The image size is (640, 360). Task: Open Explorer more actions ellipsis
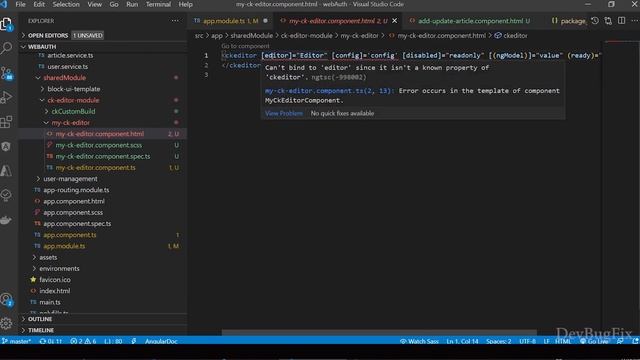(x=175, y=21)
